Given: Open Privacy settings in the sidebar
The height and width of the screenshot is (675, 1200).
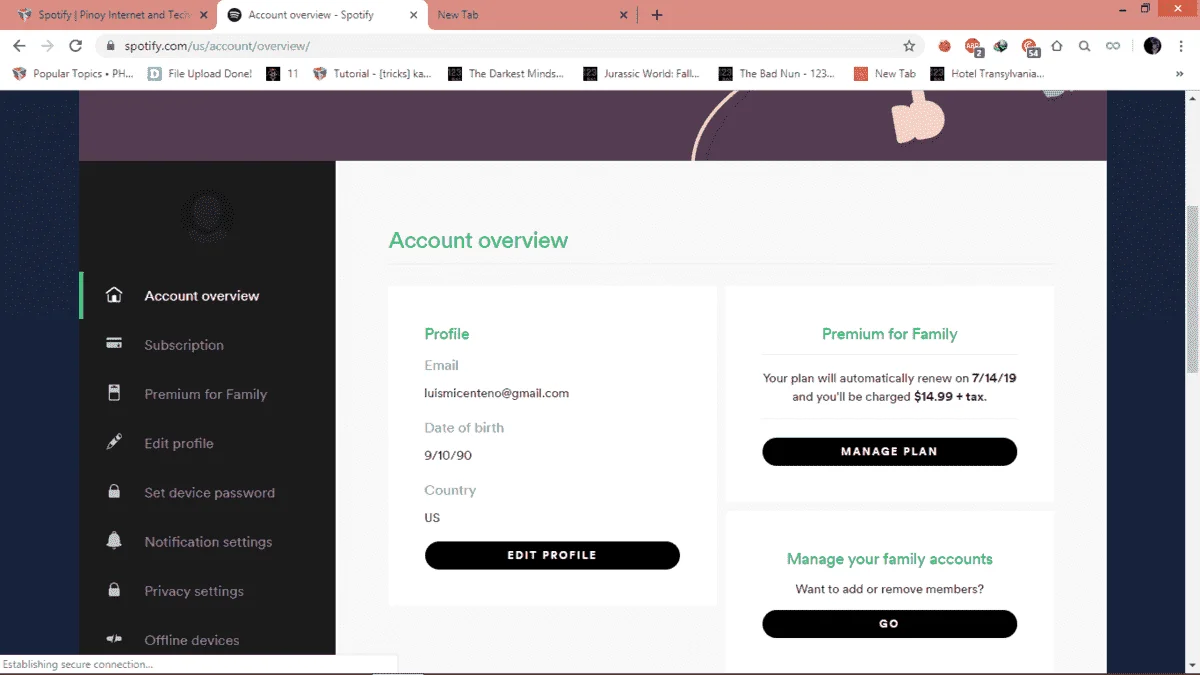Looking at the screenshot, I should 194,591.
